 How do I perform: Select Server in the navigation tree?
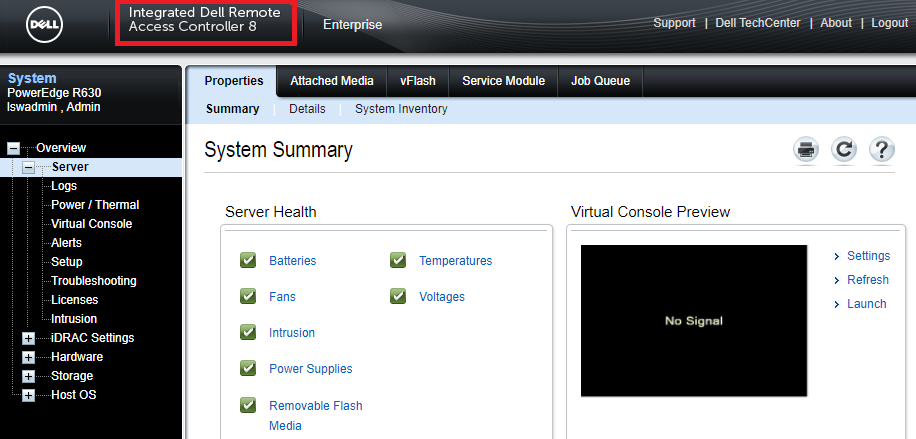(x=70, y=167)
